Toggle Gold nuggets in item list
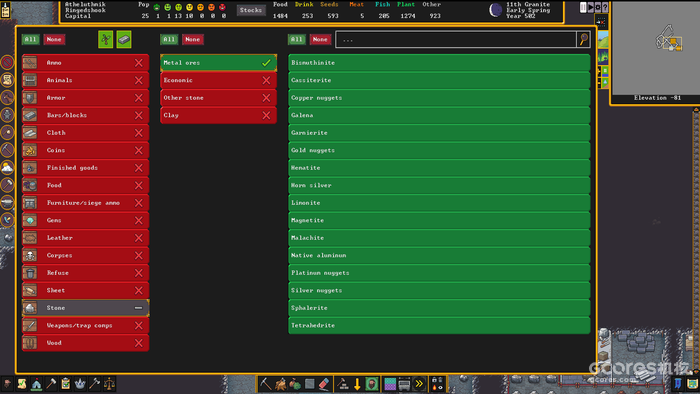The image size is (700, 394). pyautogui.click(x=439, y=150)
